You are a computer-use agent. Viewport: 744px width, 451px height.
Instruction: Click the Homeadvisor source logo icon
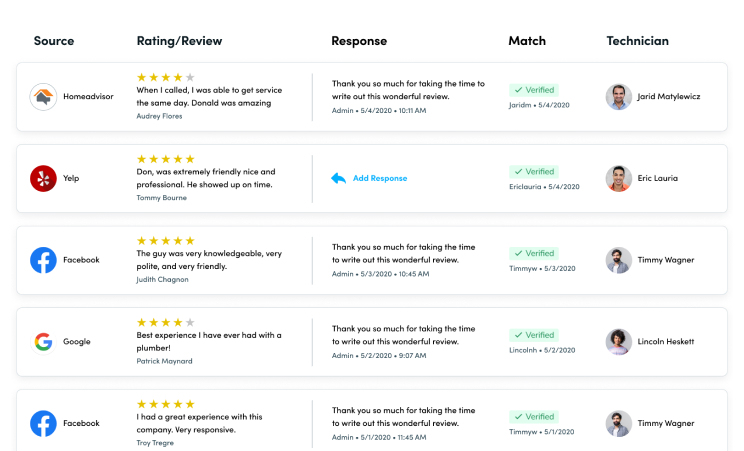pos(43,97)
